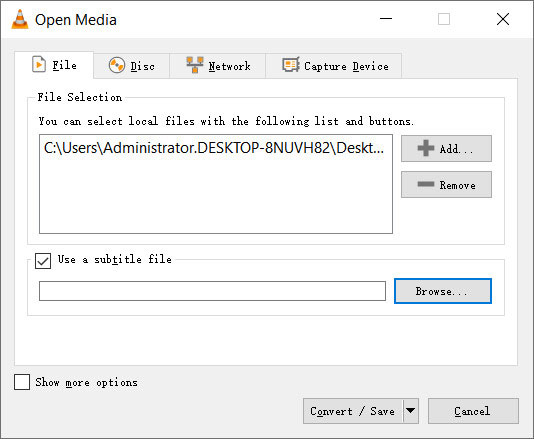
Task: Click the minus icon on Remove button
Action: coord(426,184)
